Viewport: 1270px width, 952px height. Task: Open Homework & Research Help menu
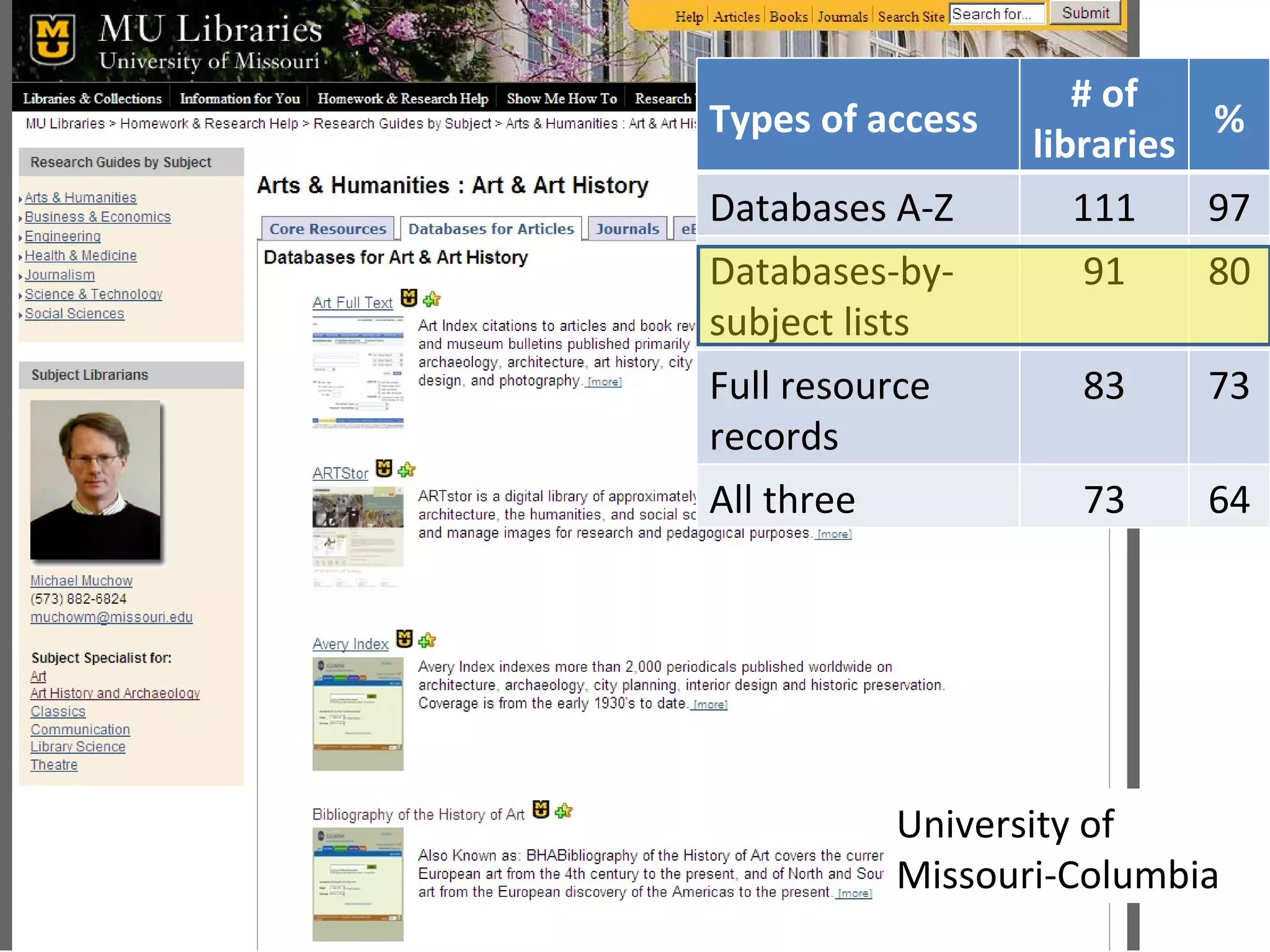click(402, 99)
